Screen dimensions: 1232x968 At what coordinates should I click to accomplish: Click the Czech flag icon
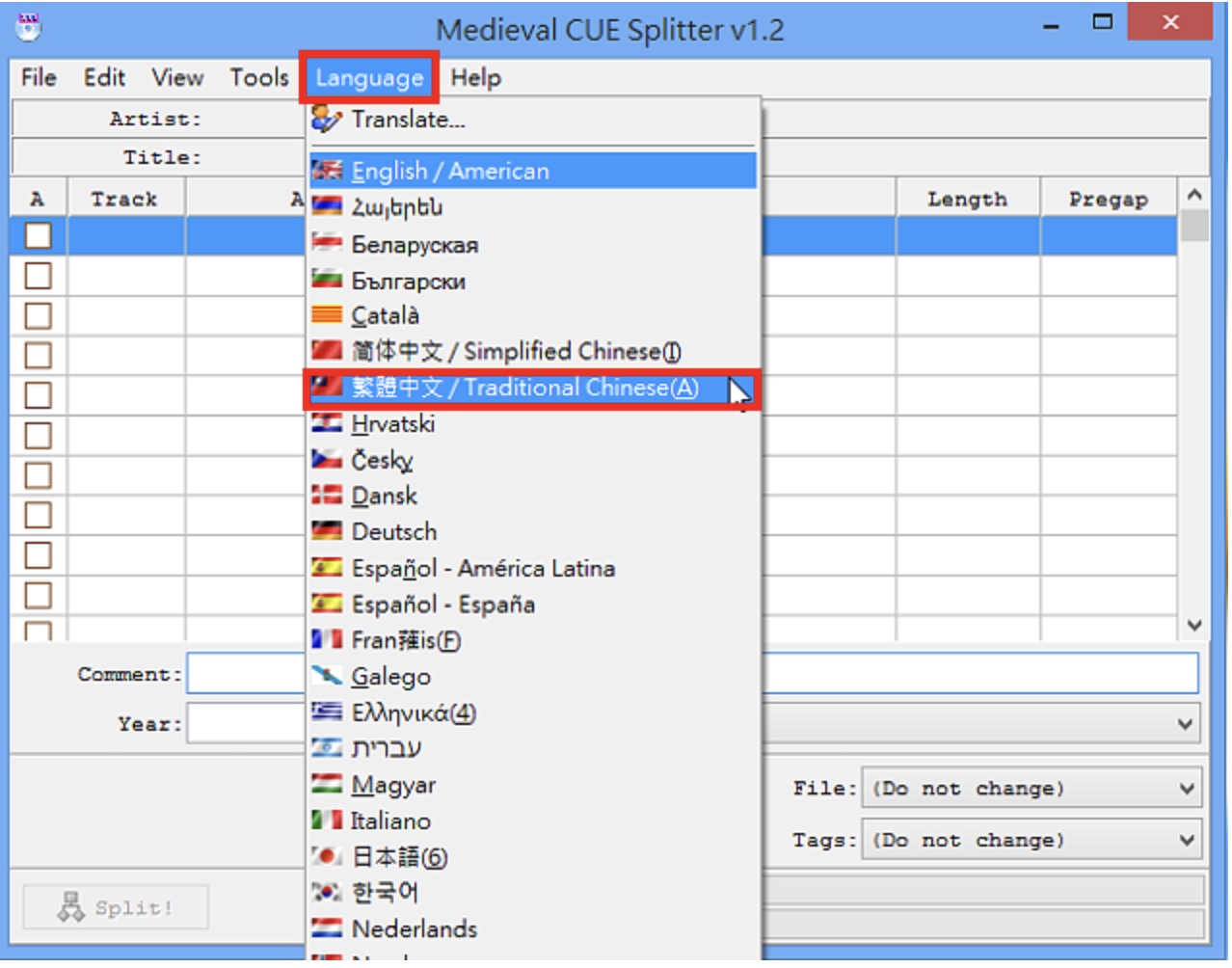pyautogui.click(x=327, y=460)
